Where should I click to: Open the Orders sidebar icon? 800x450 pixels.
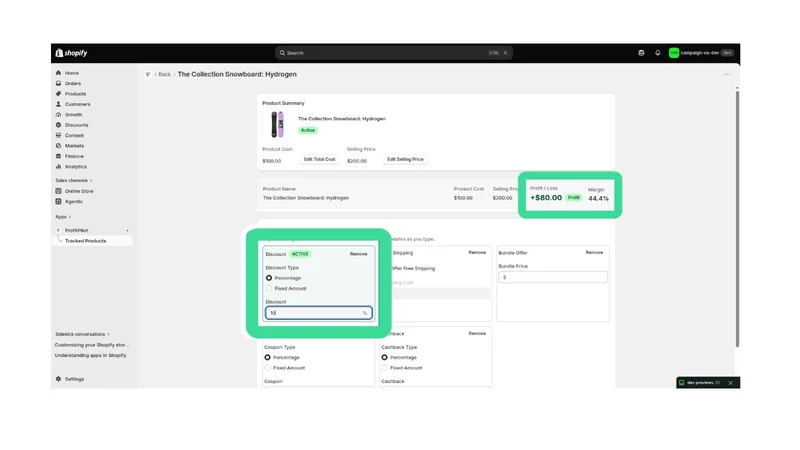coord(58,83)
